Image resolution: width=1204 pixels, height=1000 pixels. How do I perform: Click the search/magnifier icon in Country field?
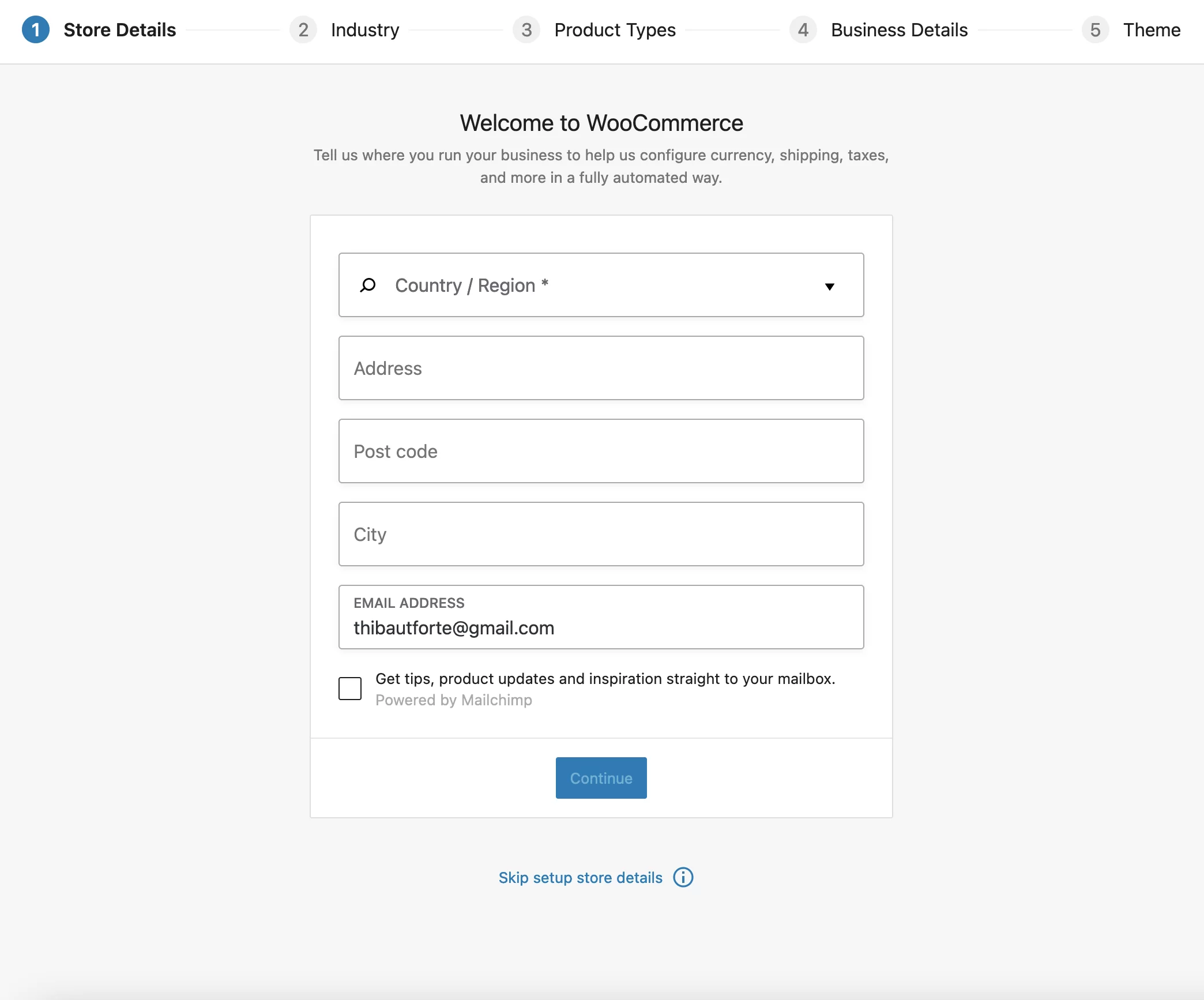click(368, 284)
